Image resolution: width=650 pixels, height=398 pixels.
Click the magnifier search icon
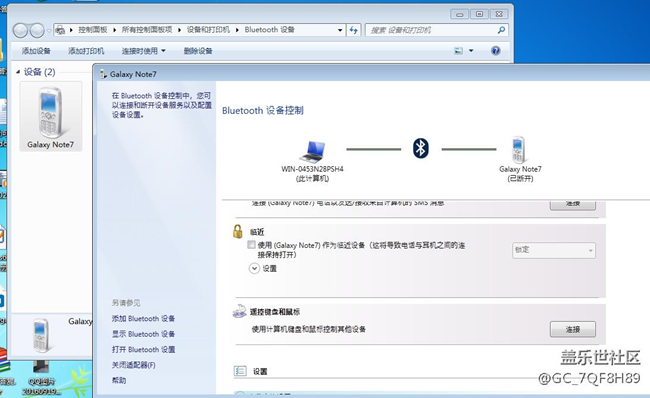(501, 30)
